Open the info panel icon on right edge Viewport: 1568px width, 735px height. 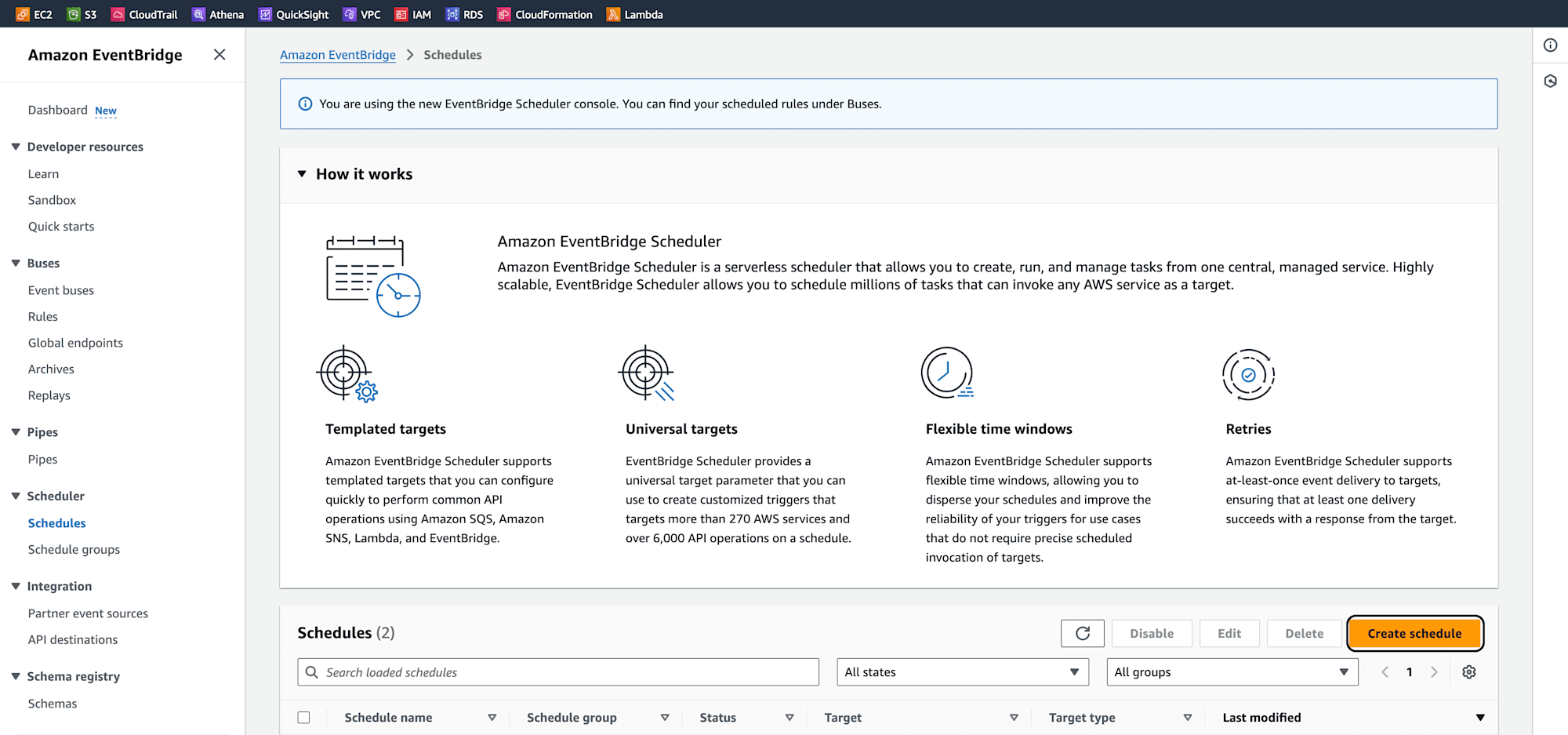[x=1550, y=45]
